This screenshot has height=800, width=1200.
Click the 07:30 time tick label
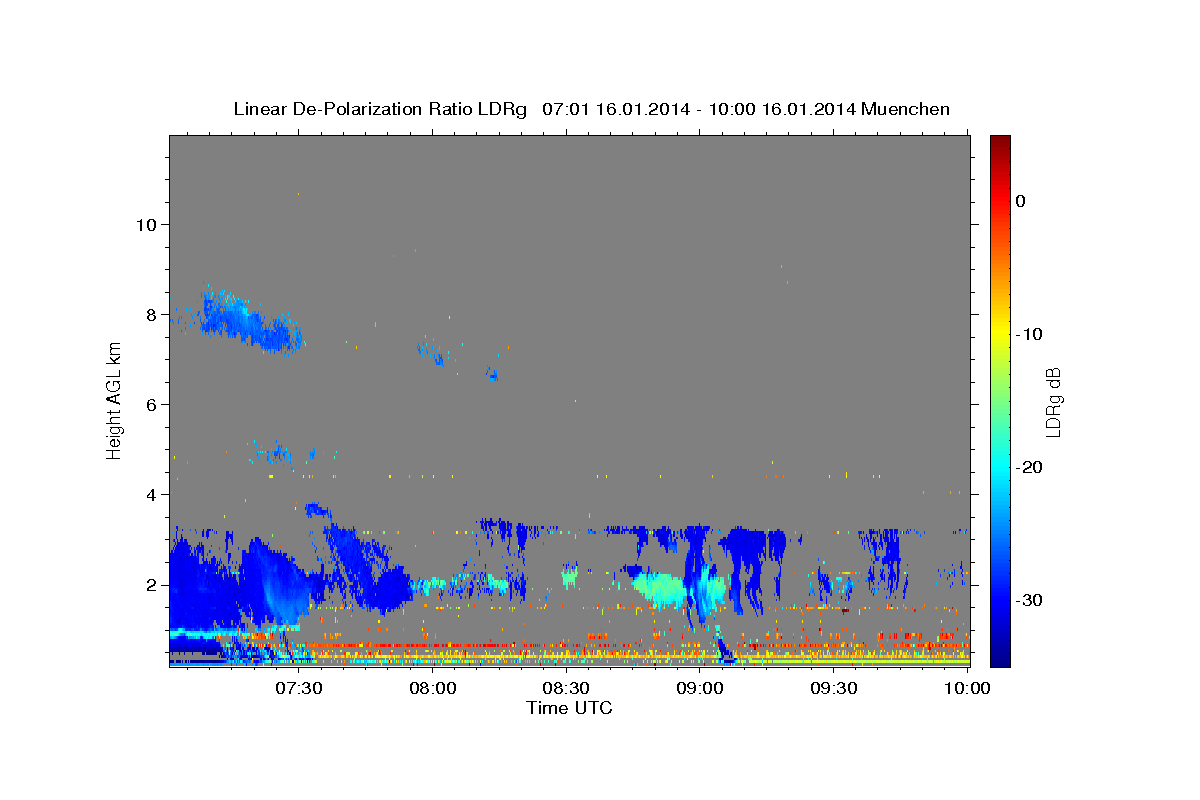pyautogui.click(x=299, y=689)
